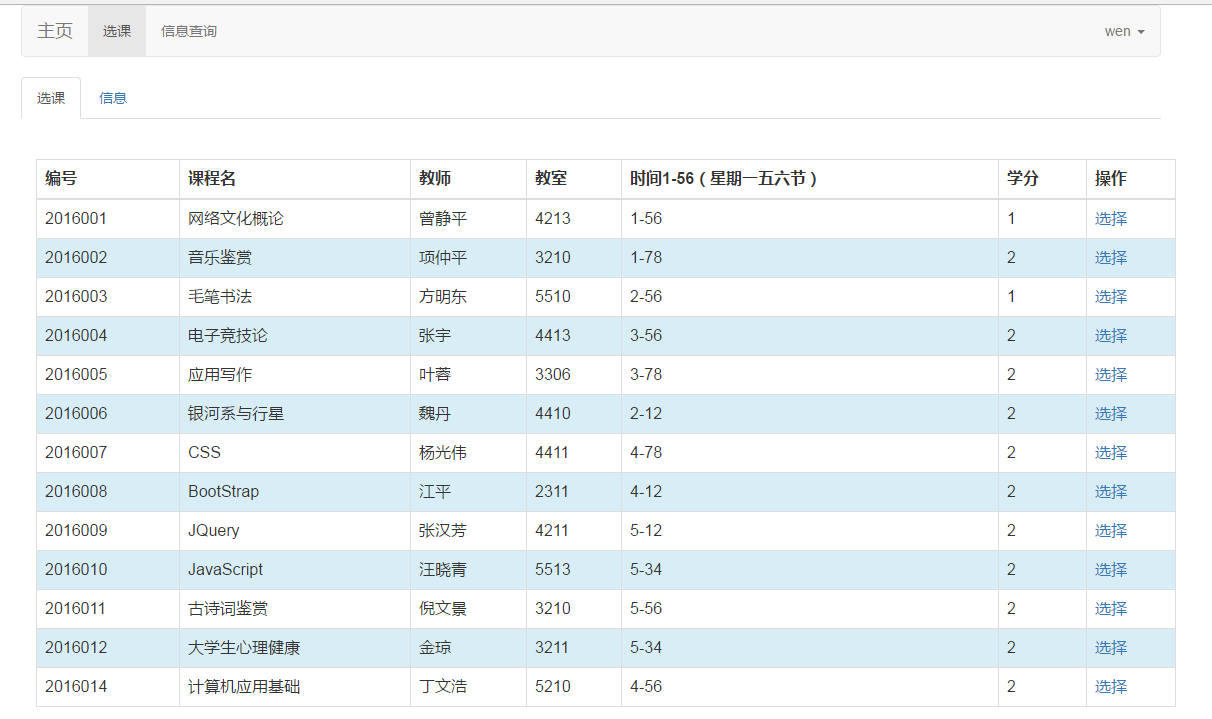Screen dimensions: 1212x719
Task: Click course number 2016005
Action: [76, 374]
